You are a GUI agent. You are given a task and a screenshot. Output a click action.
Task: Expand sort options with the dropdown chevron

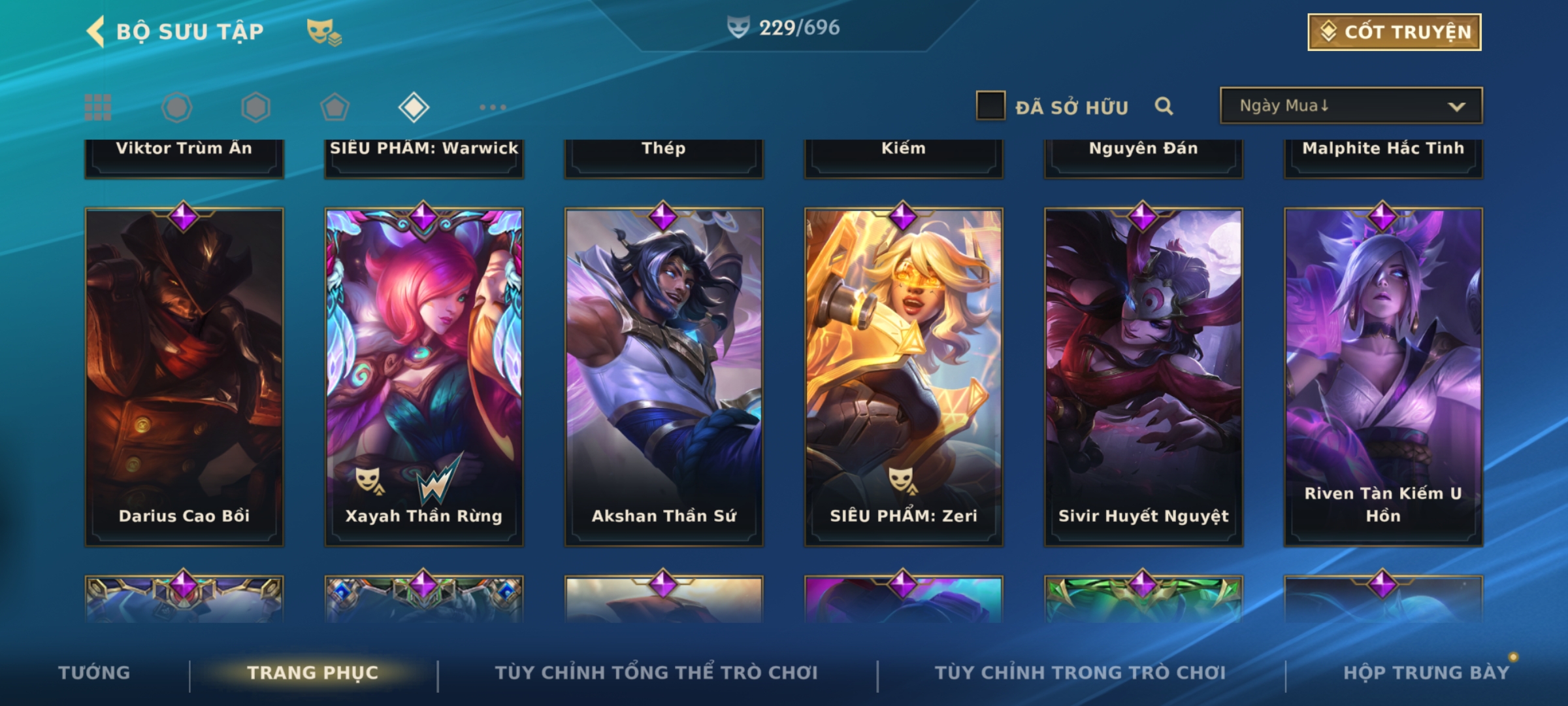tap(1456, 107)
